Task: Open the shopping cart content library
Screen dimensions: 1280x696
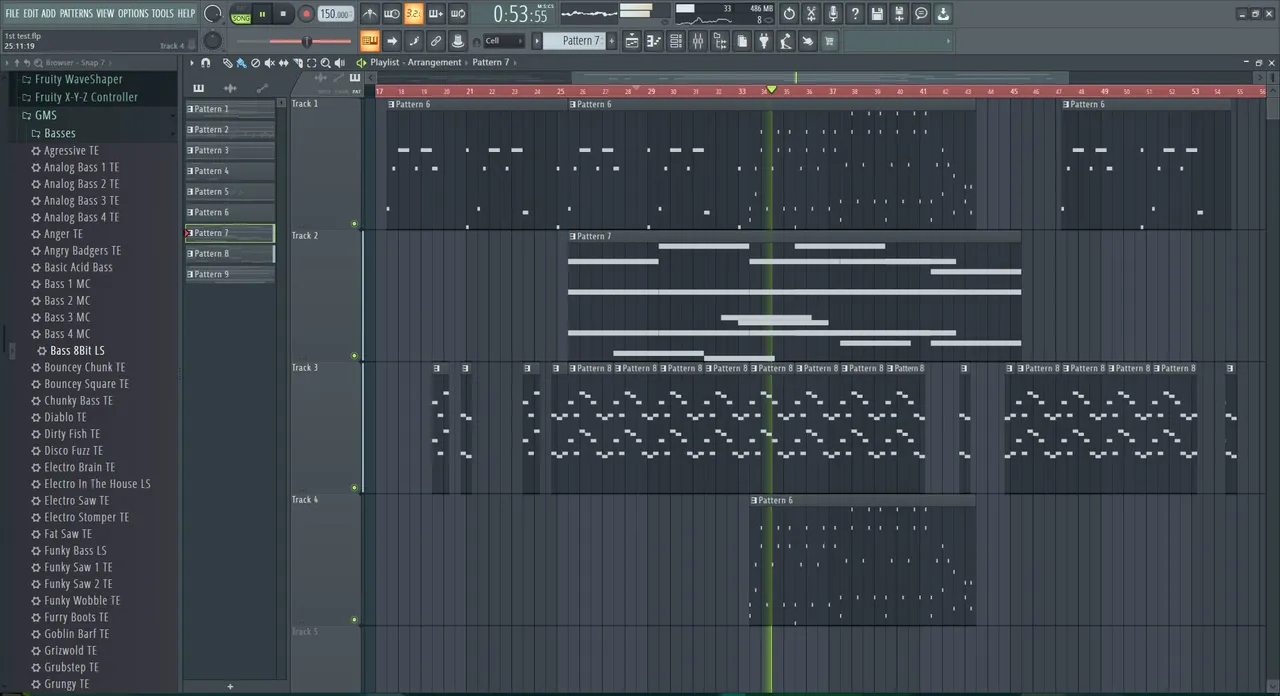Action: pyautogui.click(x=829, y=41)
